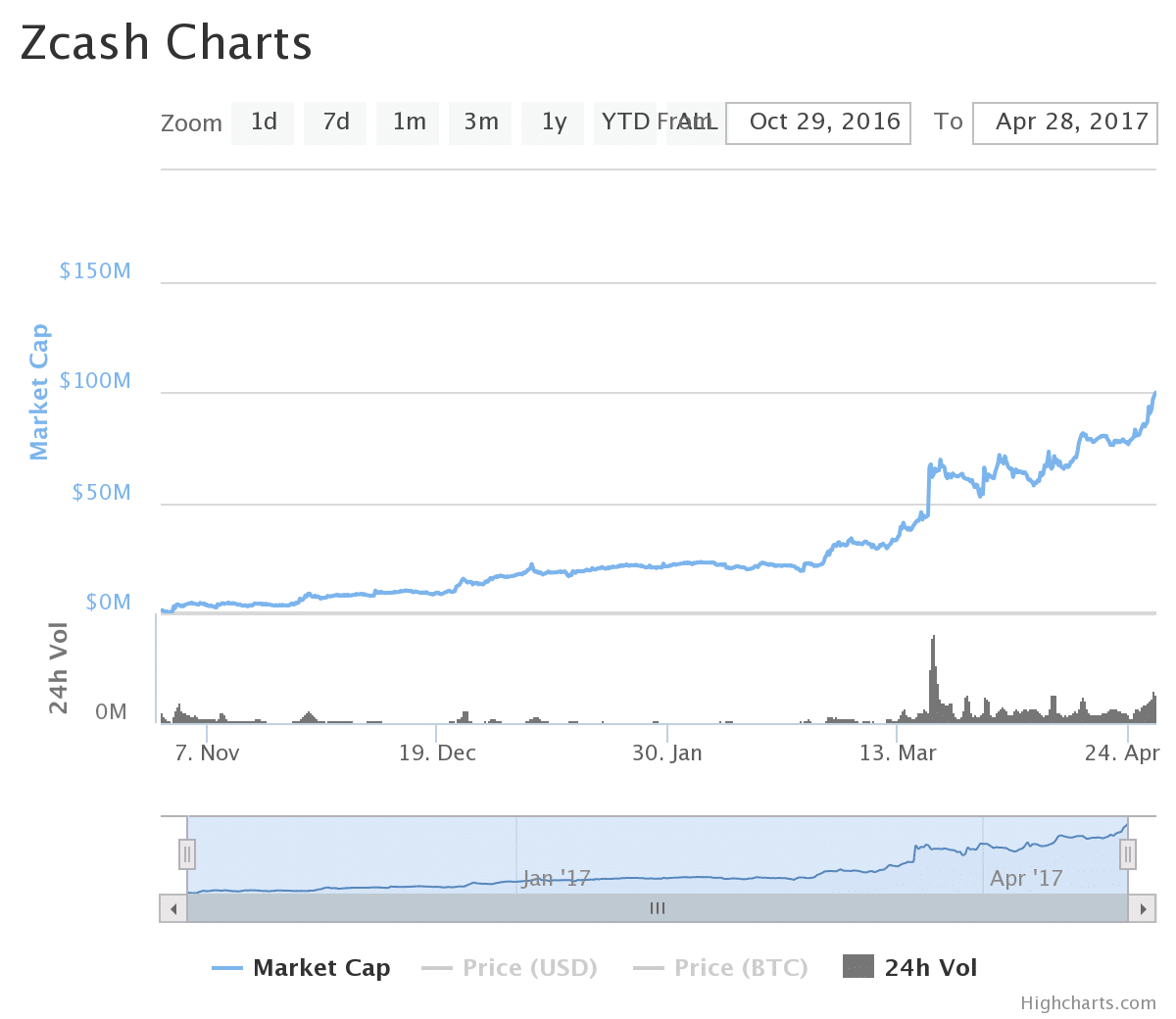Set zoom to 7d
The image size is (1176, 1019).
pyautogui.click(x=335, y=122)
